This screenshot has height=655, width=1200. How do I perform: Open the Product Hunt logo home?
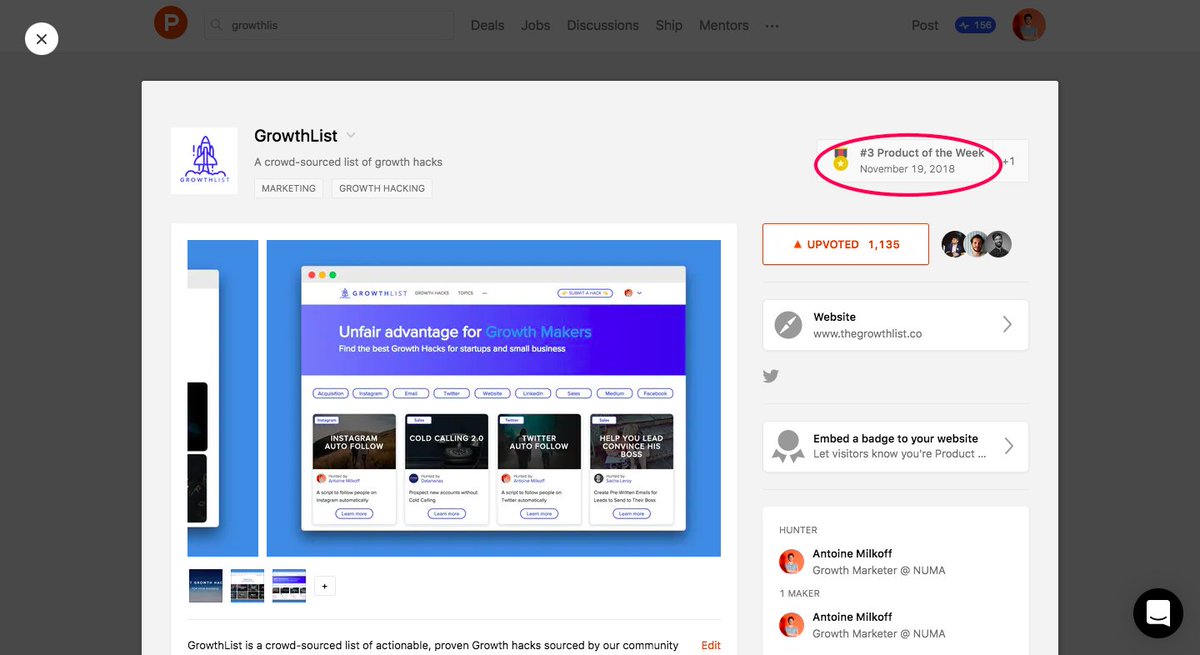click(170, 24)
